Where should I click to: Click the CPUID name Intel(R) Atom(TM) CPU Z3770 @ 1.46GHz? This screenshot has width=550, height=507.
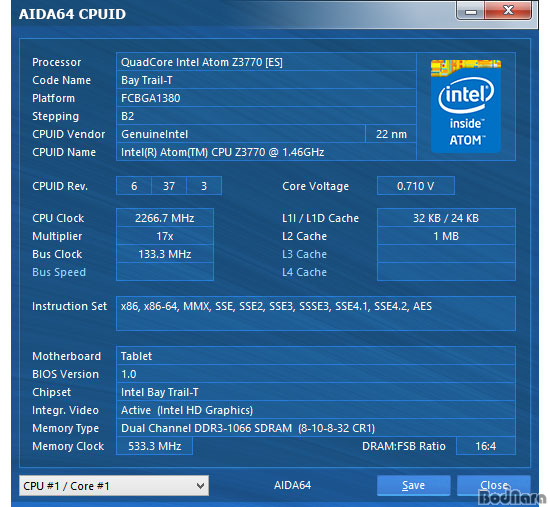[x=266, y=152]
